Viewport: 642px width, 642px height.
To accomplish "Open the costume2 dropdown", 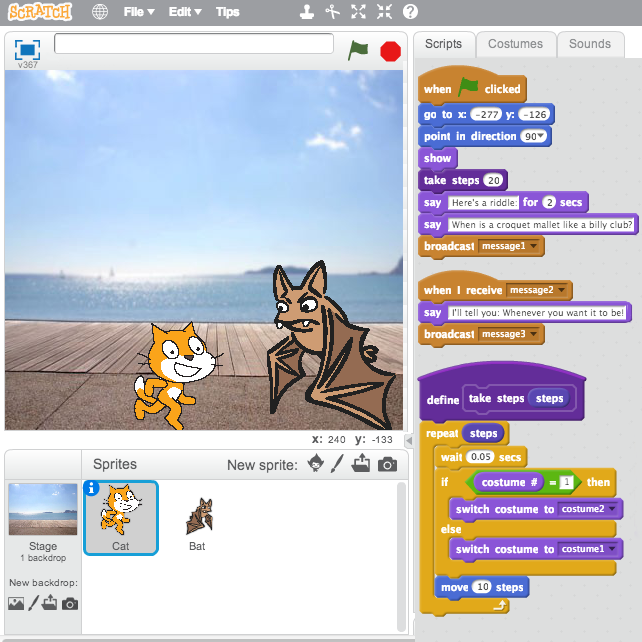I will coord(612,509).
